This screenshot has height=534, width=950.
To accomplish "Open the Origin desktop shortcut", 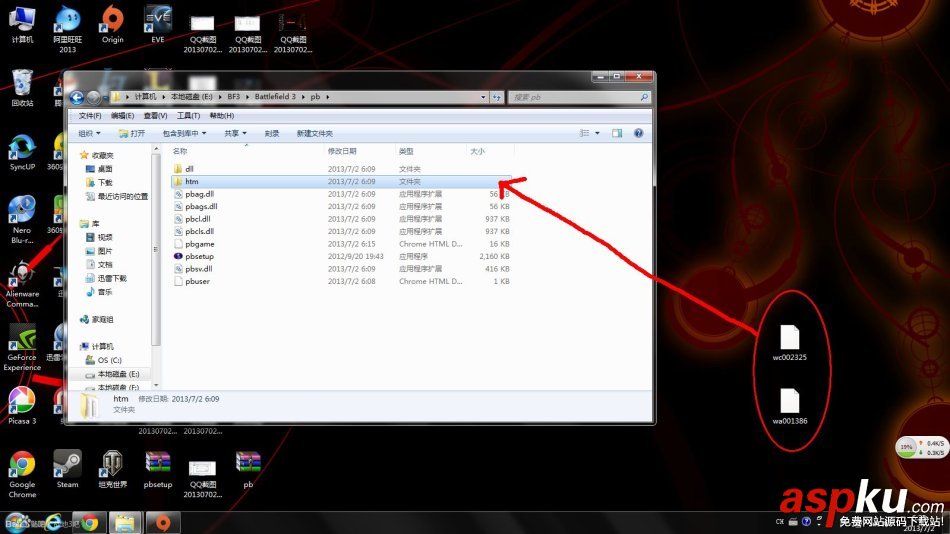I will 113,24.
